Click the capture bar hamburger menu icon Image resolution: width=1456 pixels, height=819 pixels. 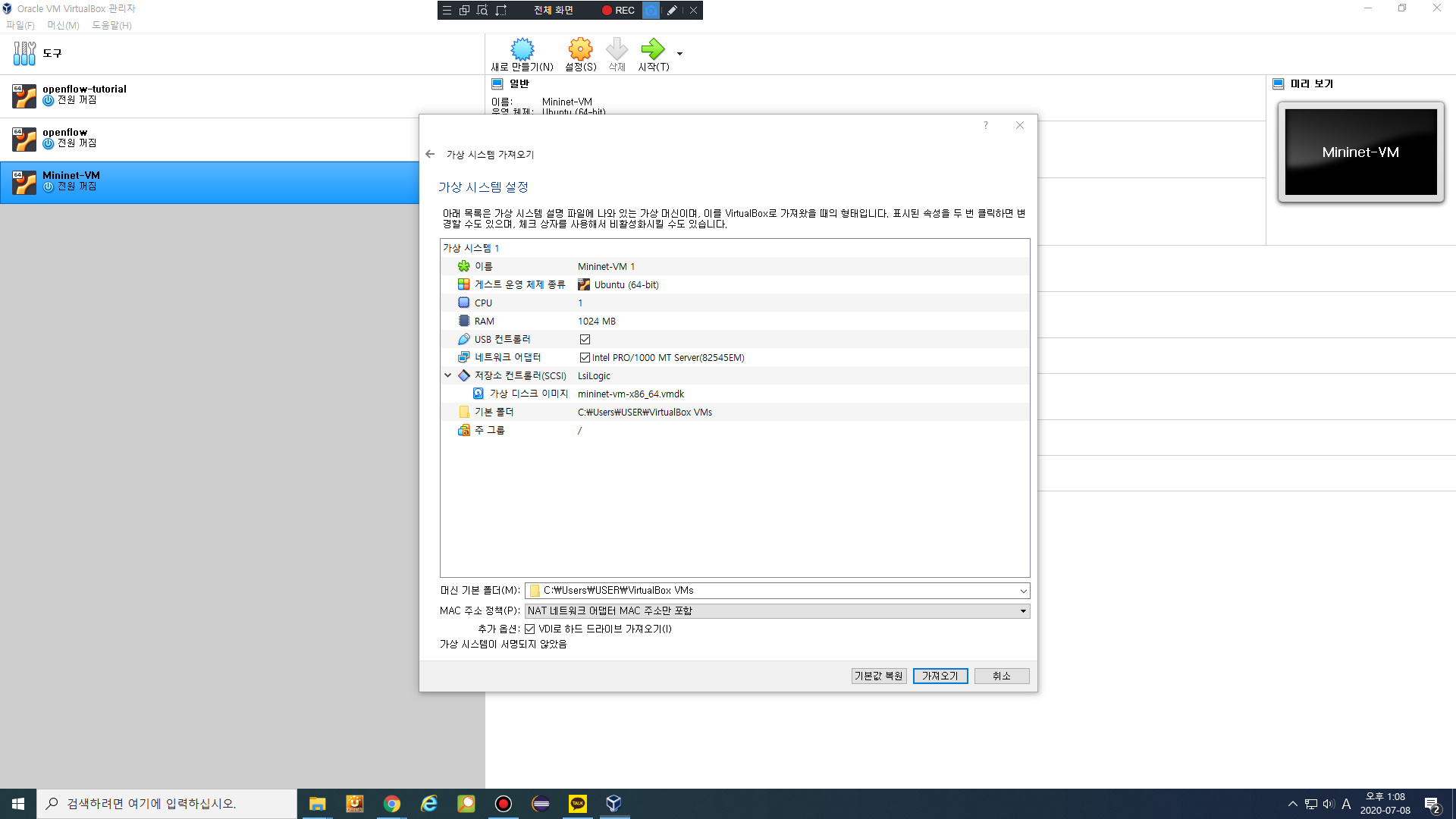[x=447, y=10]
